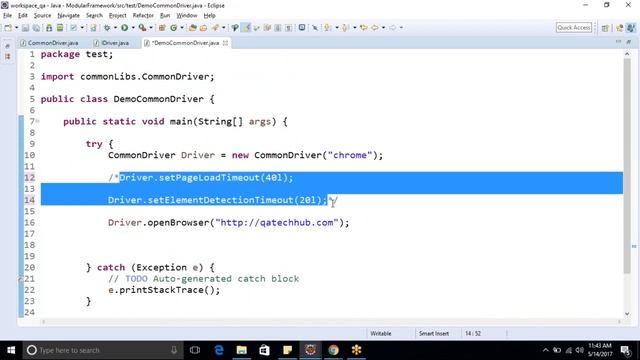Minimize the editor area
Screen dimensions: 640x360
619,42
